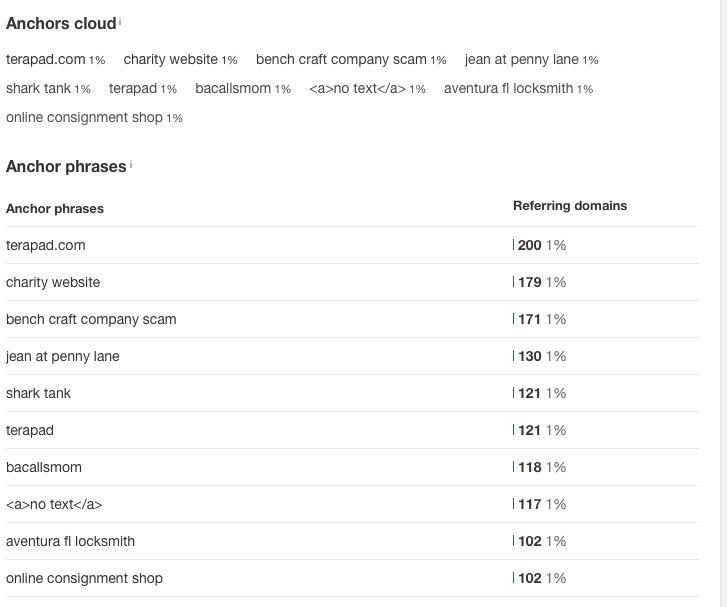Select 'jean at penny lane' table row
Viewport: 727px width, 607px height.
(352, 356)
